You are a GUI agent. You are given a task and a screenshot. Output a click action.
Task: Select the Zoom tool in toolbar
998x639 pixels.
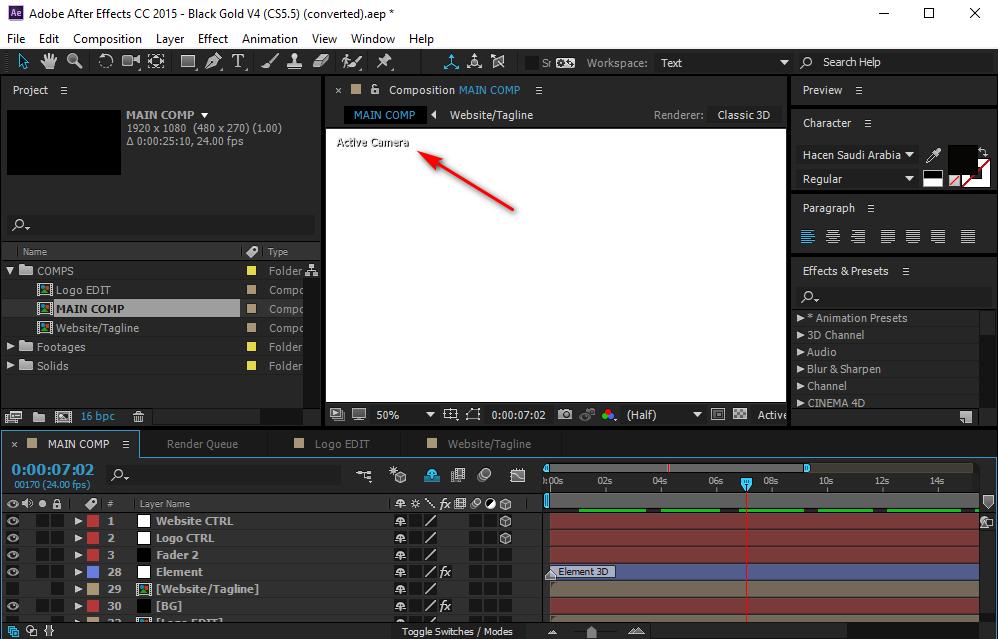[x=74, y=62]
